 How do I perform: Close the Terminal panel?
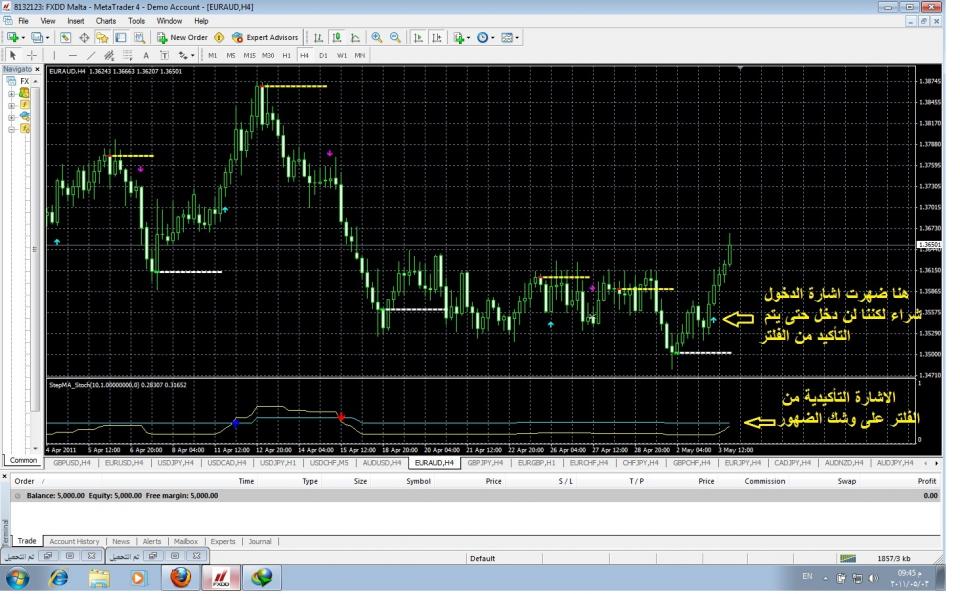(x=5, y=476)
